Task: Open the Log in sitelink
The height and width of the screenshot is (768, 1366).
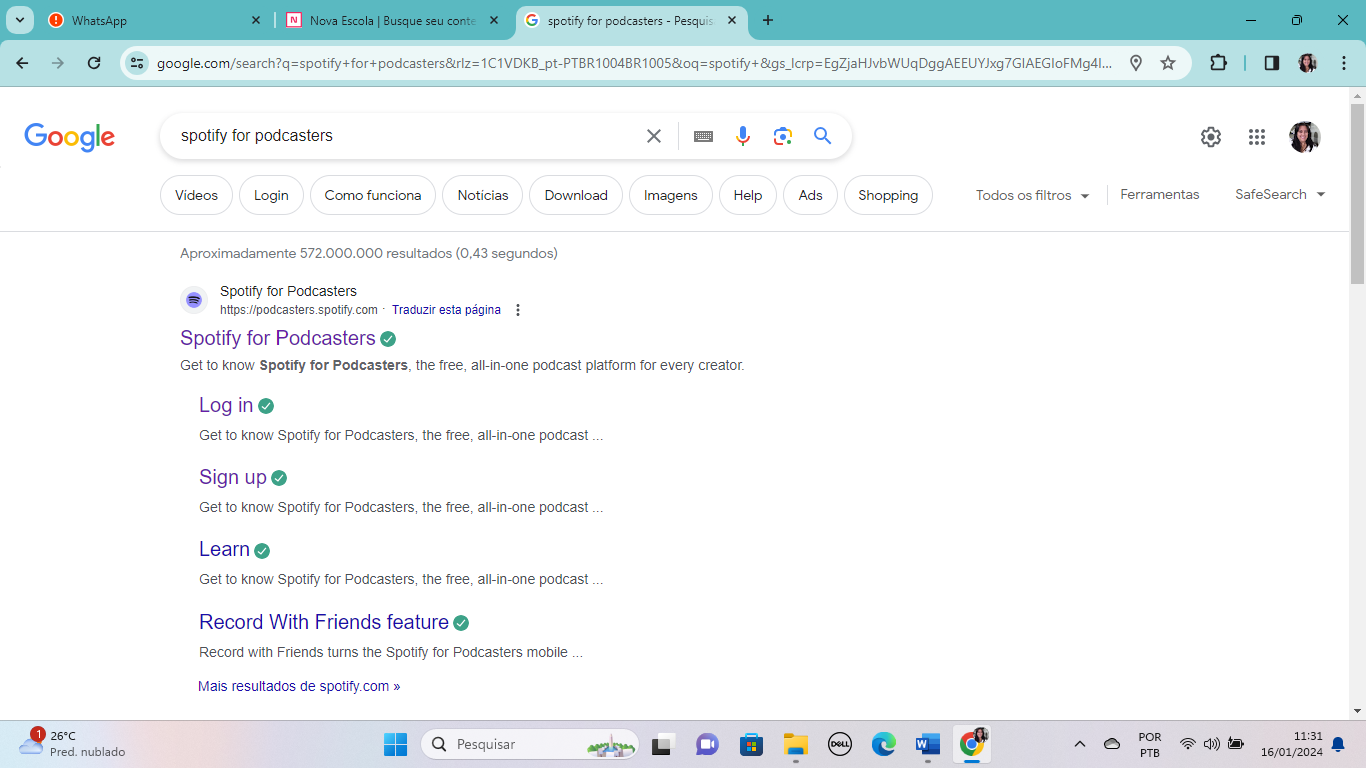Action: coord(226,405)
